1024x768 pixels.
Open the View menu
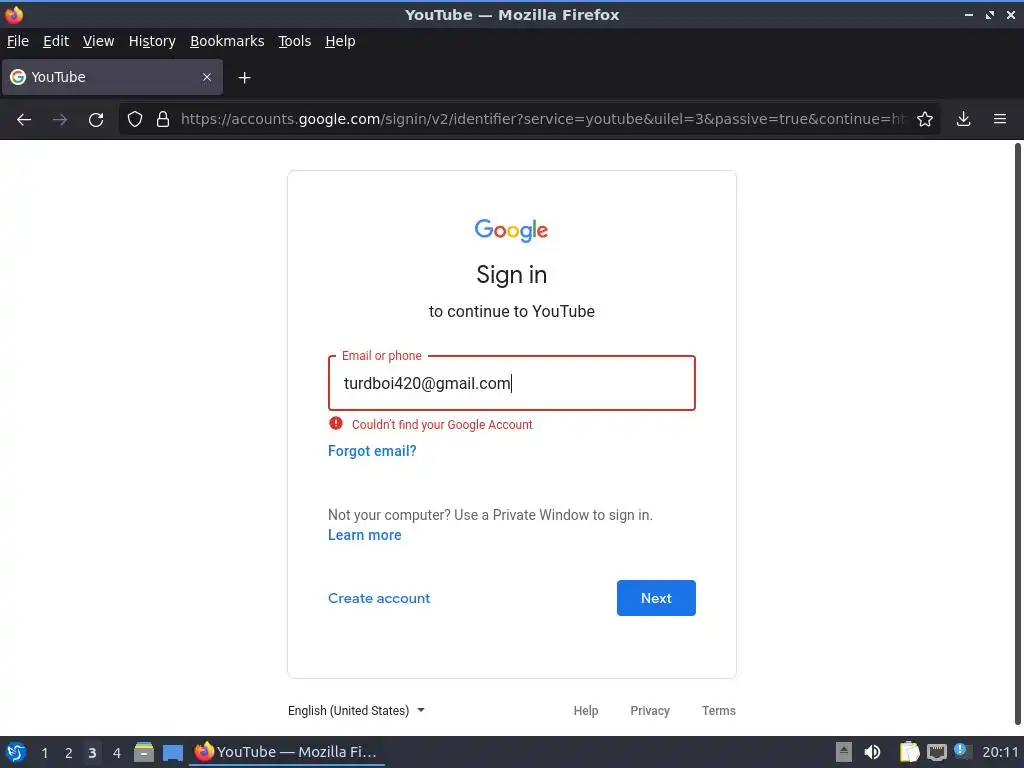coord(99,41)
